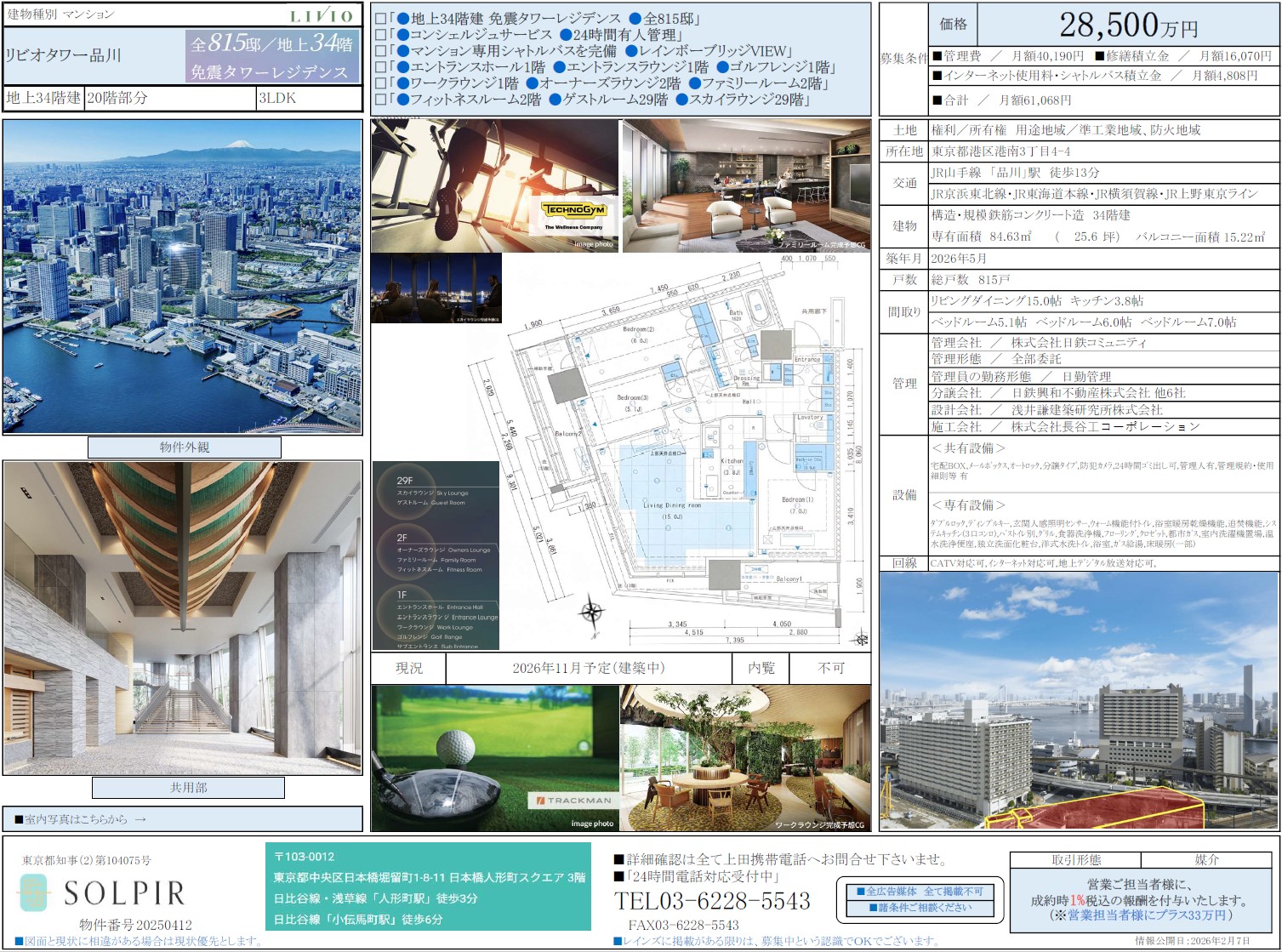Click the black square bullet before 管理費
Viewport: 1282px width, 952px height.
click(x=937, y=56)
